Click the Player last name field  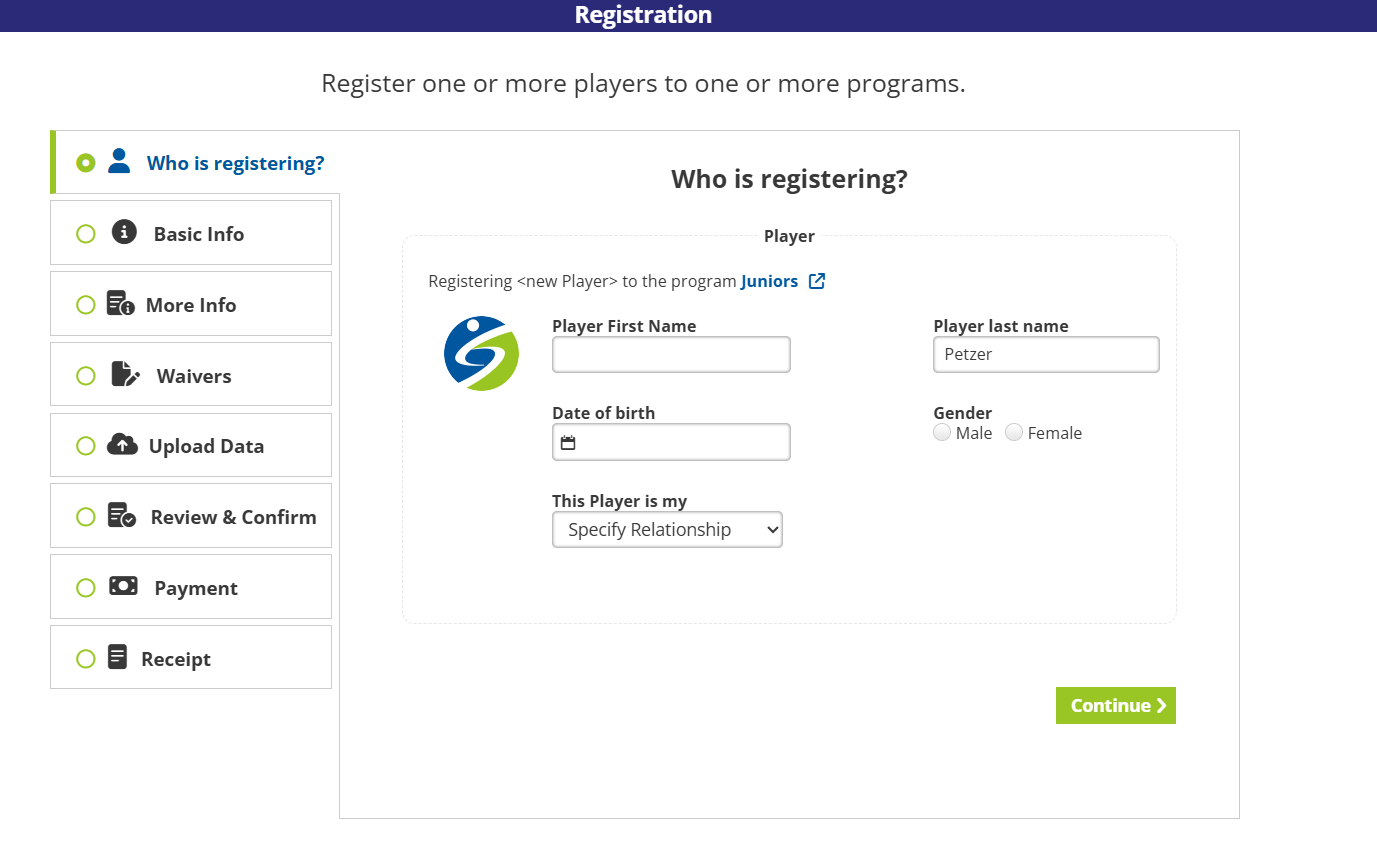click(1046, 354)
